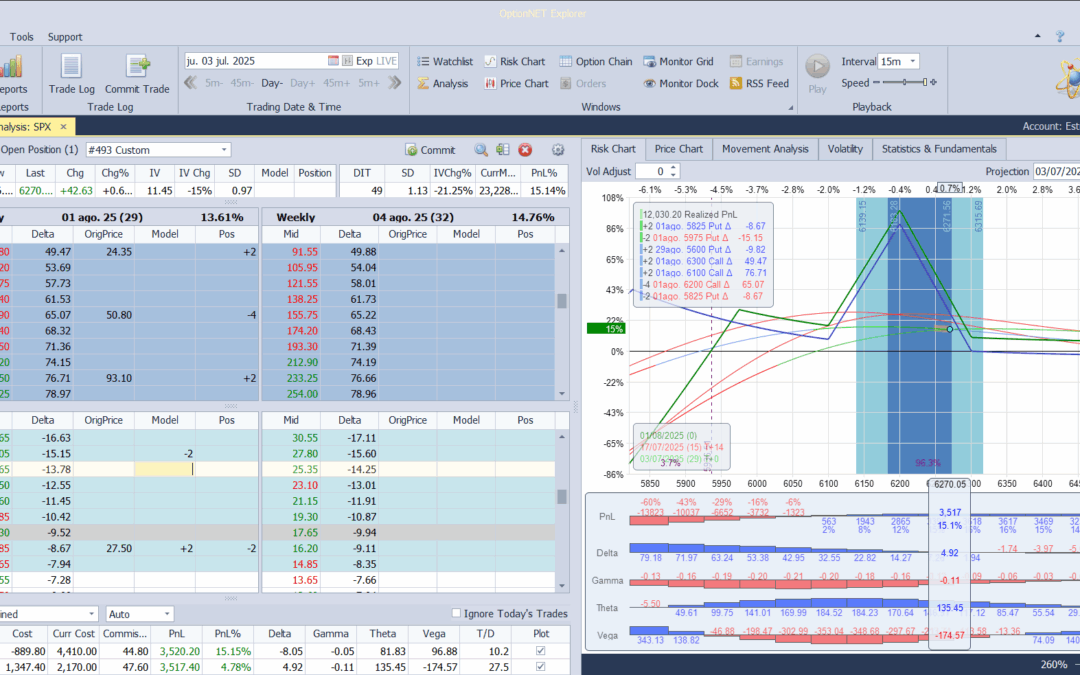Screen dimensions: 1080x675
Task: Click the 260% zoom level indicator
Action: pyautogui.click(x=1053, y=665)
